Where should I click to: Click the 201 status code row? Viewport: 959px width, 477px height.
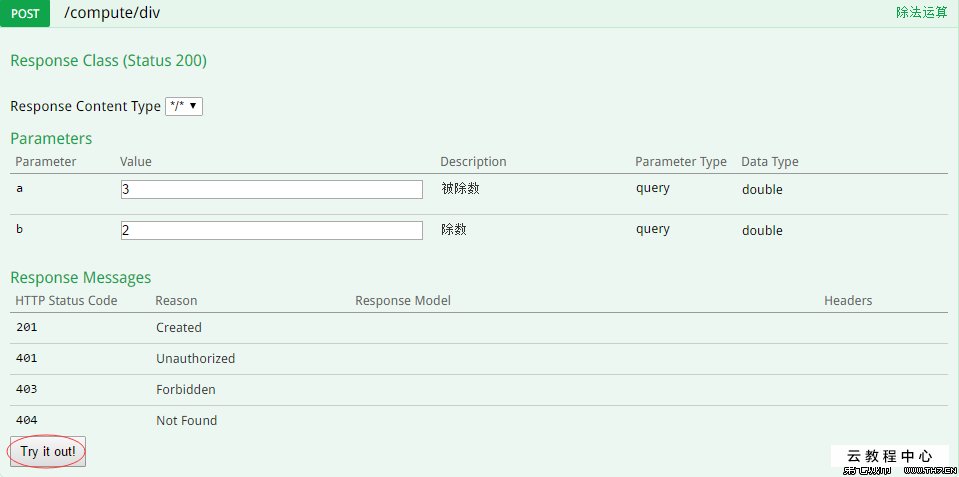[x=27, y=328]
